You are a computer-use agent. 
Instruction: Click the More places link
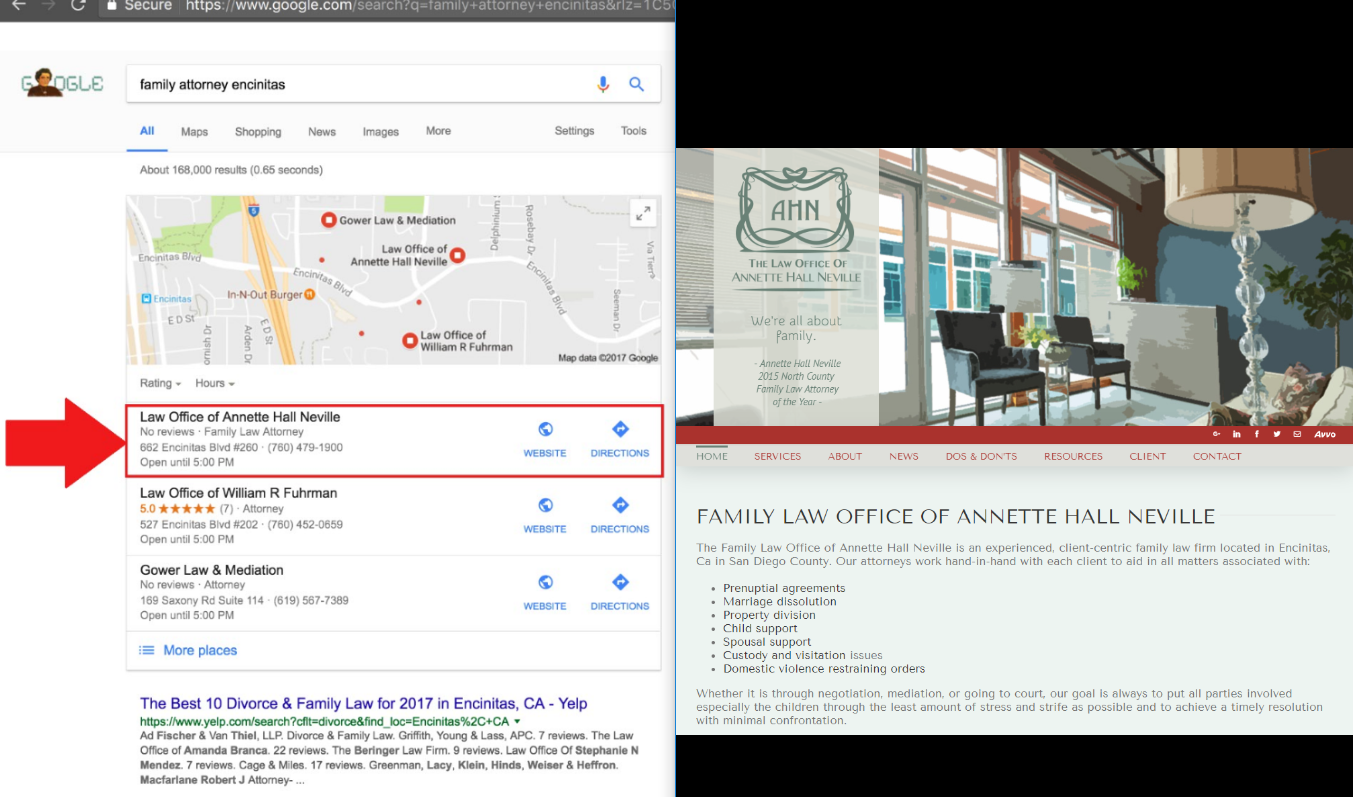pos(200,650)
